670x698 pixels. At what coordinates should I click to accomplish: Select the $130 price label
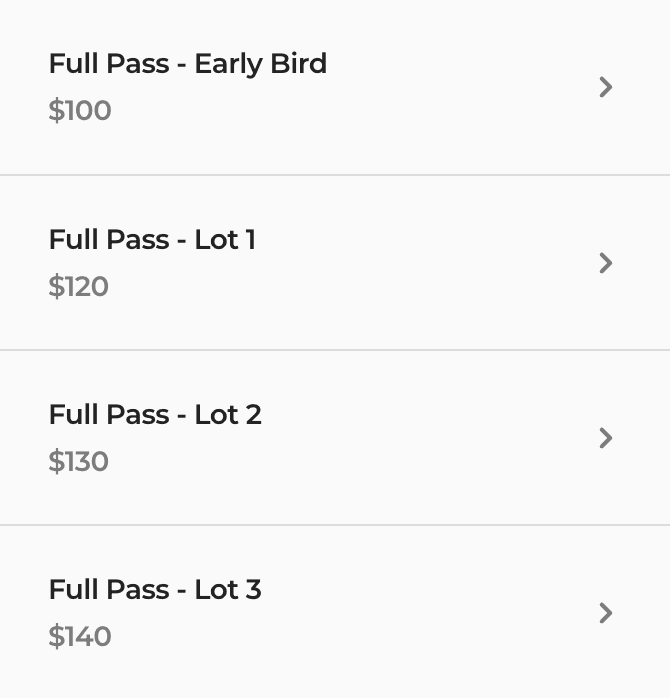[78, 461]
